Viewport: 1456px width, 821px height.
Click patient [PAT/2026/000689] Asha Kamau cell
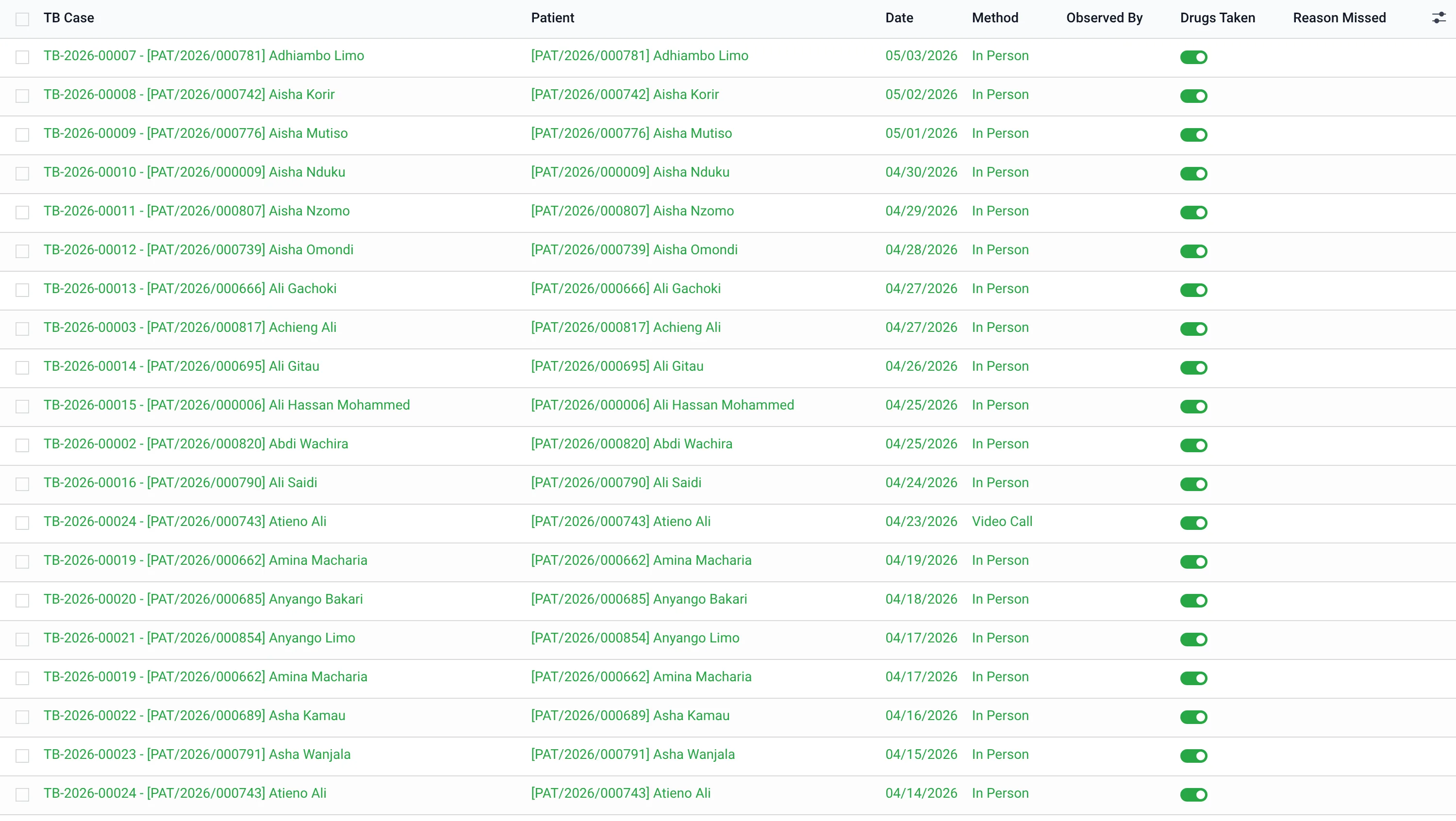click(x=630, y=716)
